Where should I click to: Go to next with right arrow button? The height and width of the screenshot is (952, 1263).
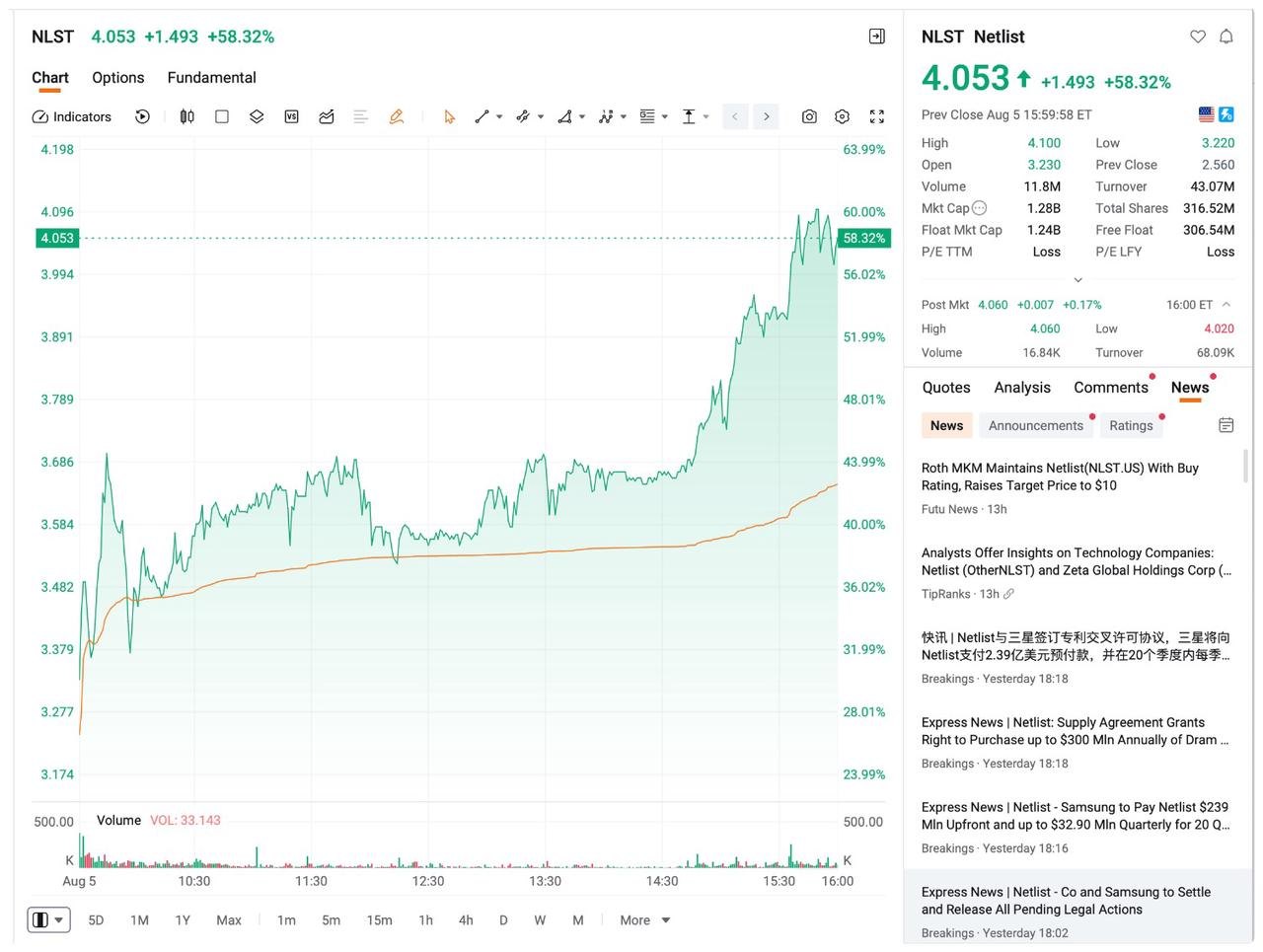(x=767, y=116)
